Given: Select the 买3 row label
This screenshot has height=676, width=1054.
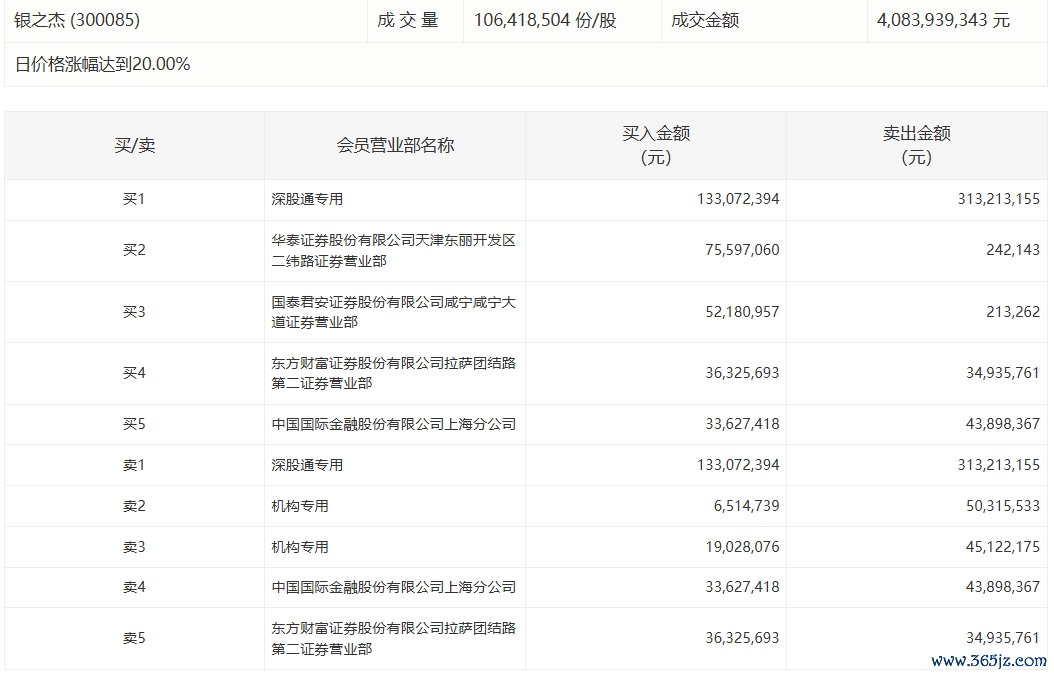Looking at the screenshot, I should point(134,312).
